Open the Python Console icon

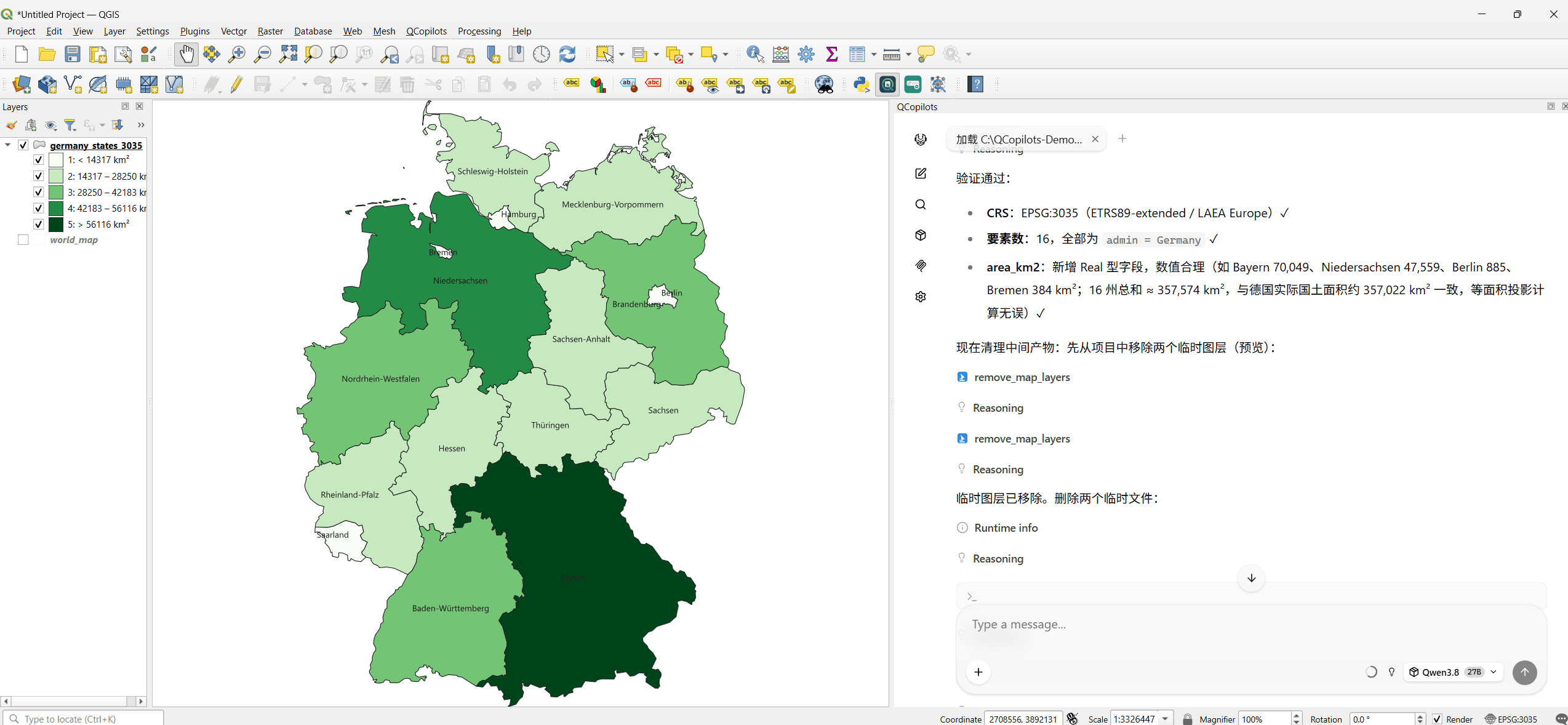coord(862,84)
